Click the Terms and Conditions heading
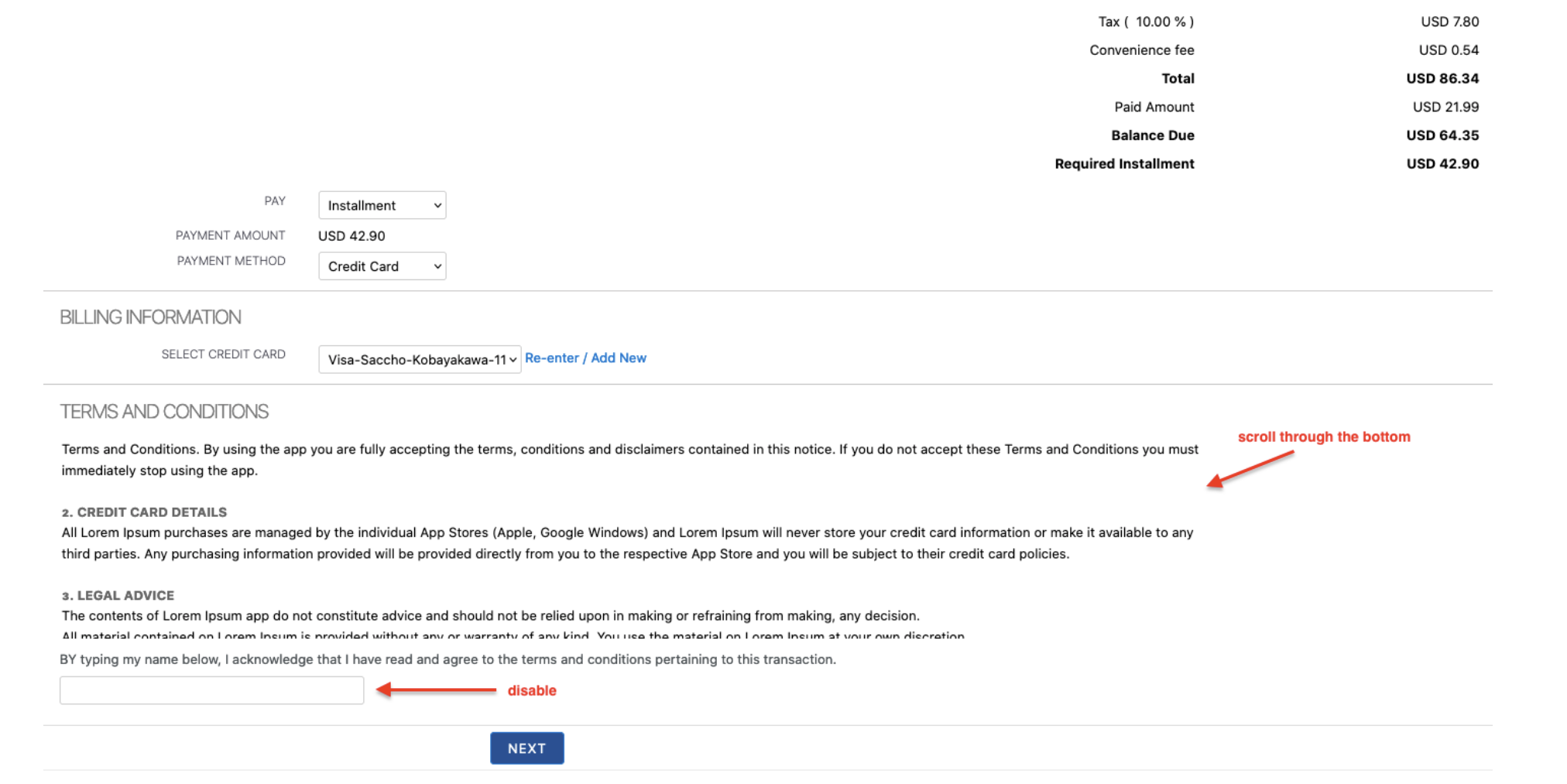Image resolution: width=1567 pixels, height=784 pixels. tap(164, 412)
